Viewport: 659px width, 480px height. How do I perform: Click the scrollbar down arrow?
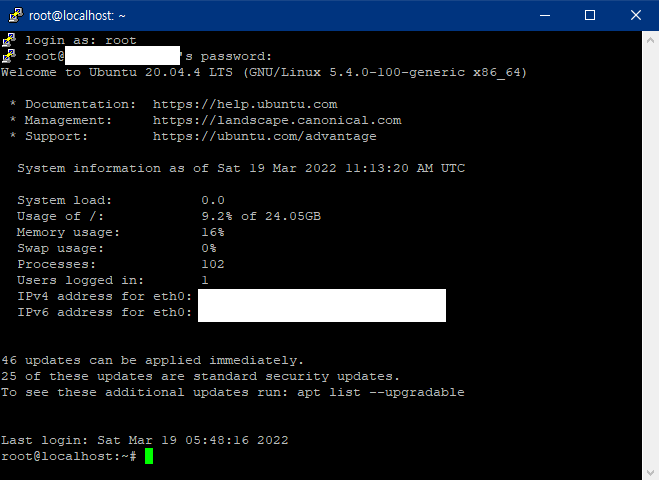coord(650,473)
